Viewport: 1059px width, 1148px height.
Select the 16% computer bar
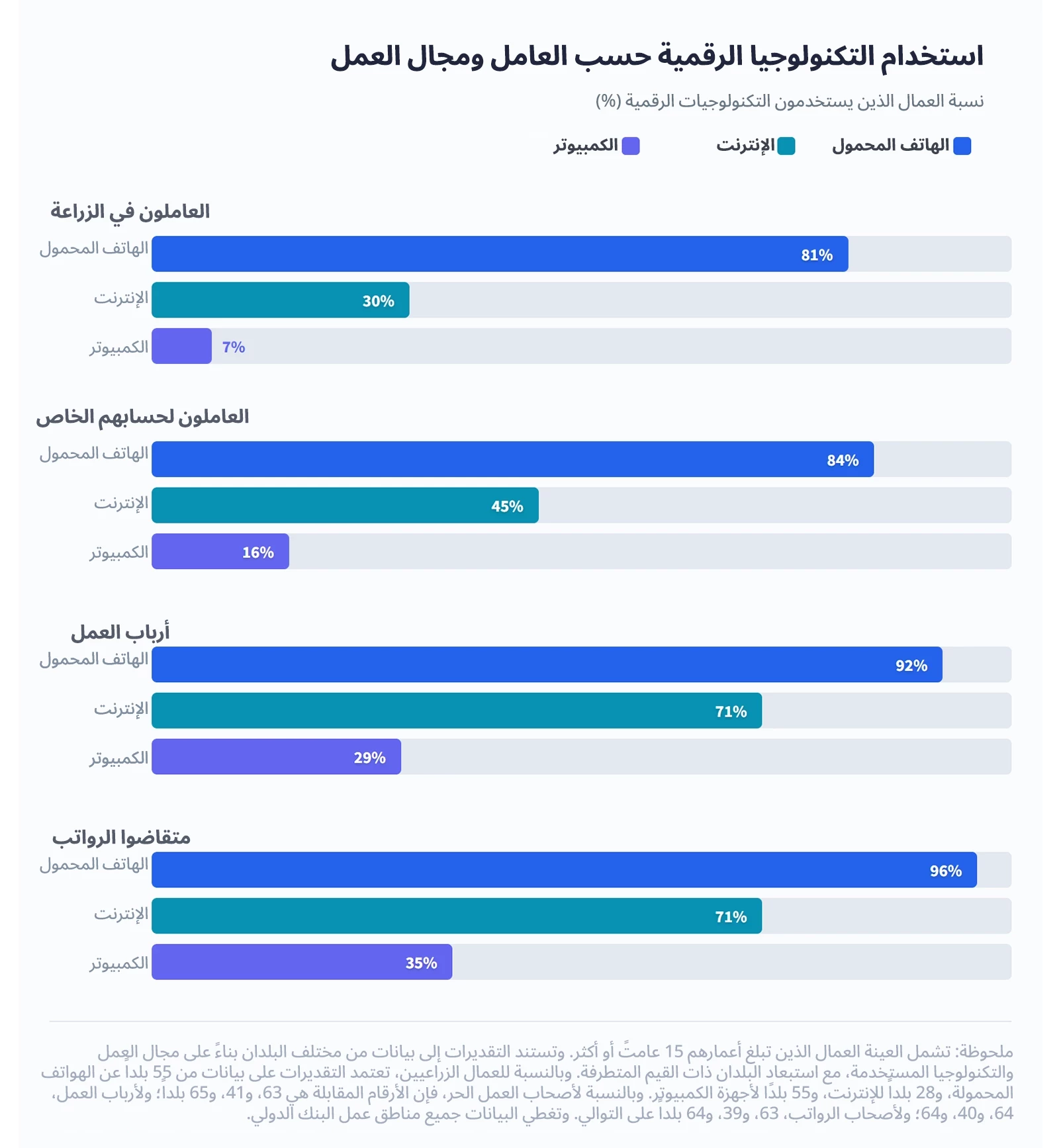pos(220,551)
